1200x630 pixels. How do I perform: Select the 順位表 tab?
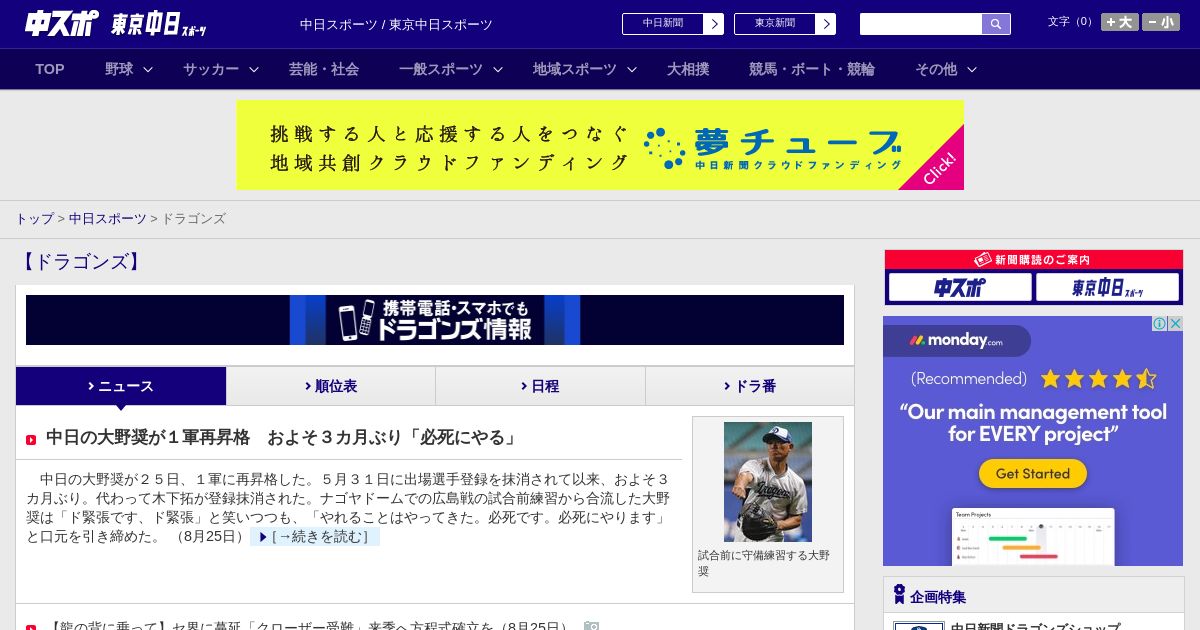pos(331,386)
